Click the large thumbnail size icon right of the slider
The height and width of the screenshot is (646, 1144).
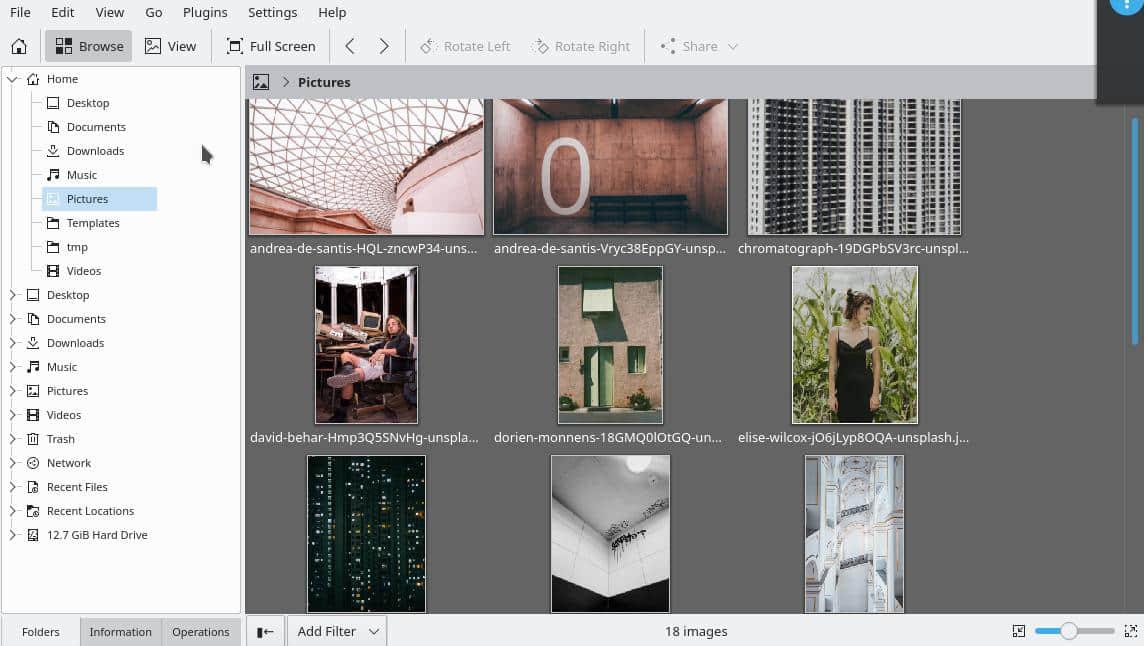(1130, 631)
